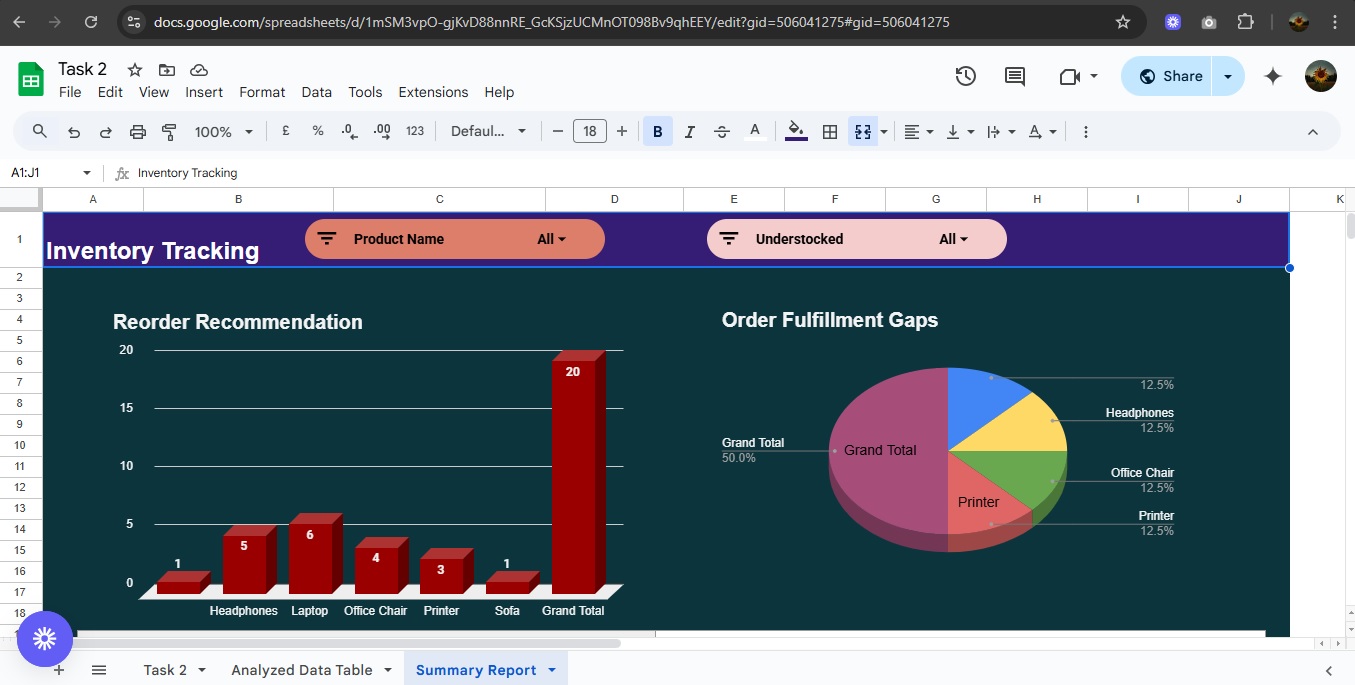Click the Share button

[1168, 76]
